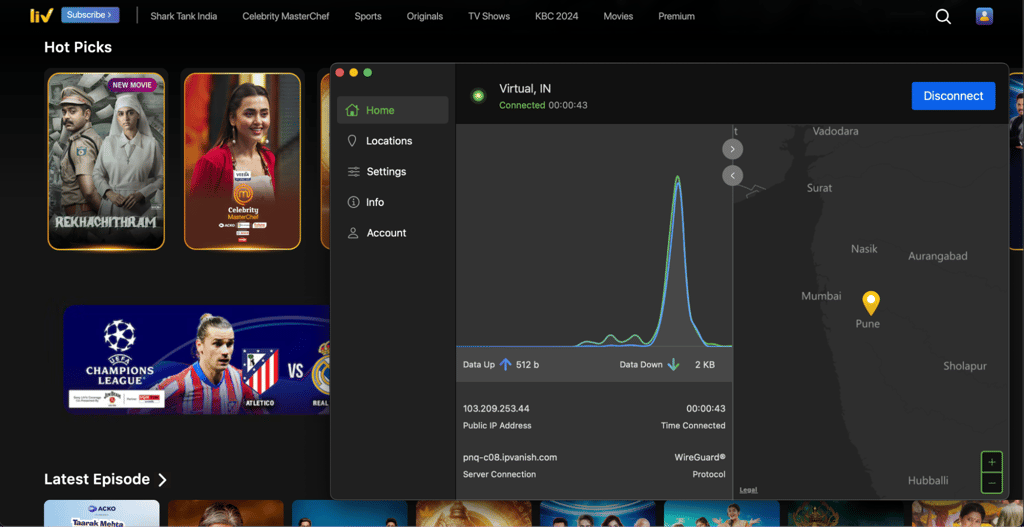Viewport: 1024px width, 527px height.
Task: Click the Public IP Address label
Action: 497,426
